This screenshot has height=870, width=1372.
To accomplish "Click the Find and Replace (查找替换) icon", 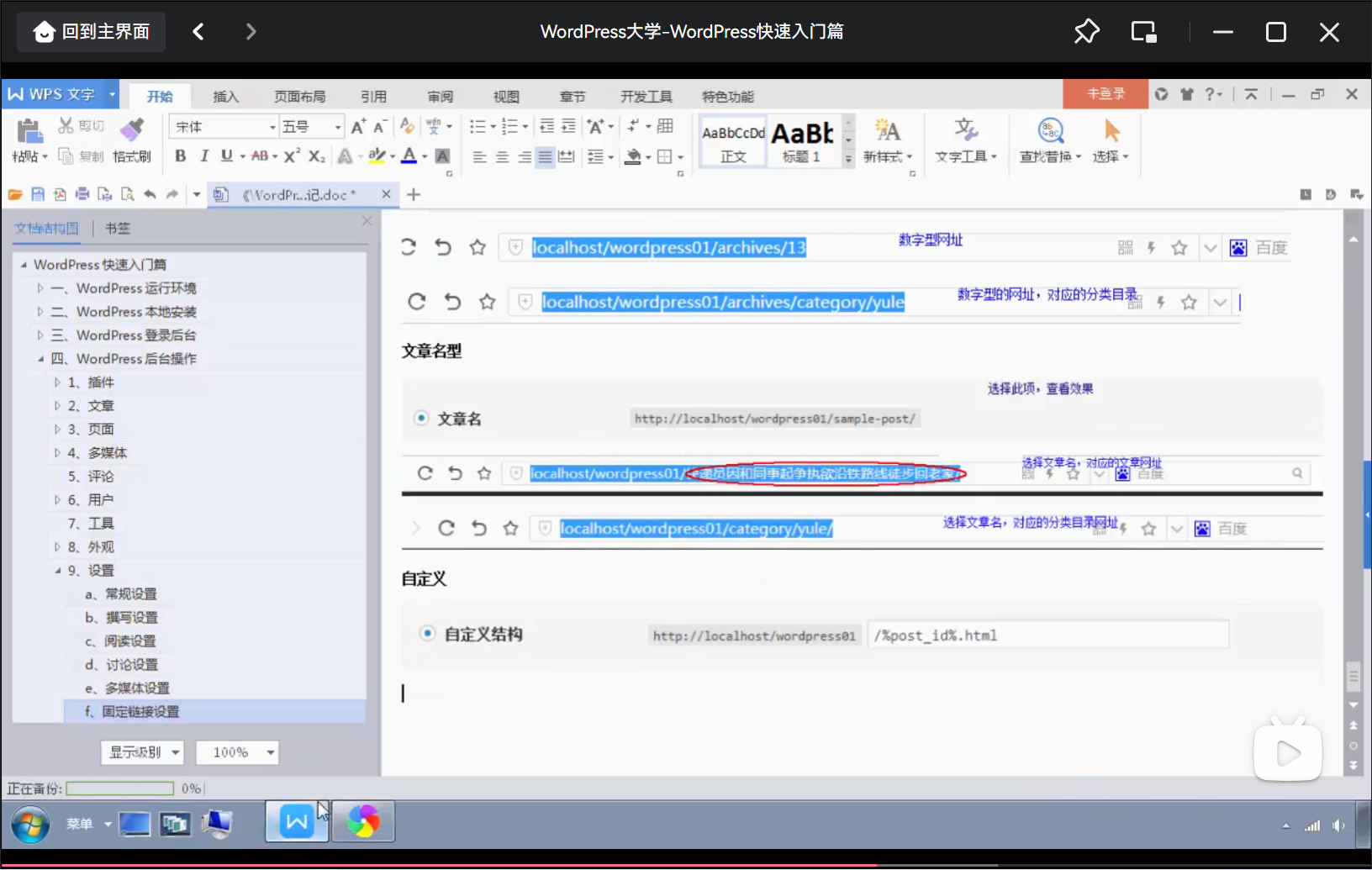I will [1051, 130].
